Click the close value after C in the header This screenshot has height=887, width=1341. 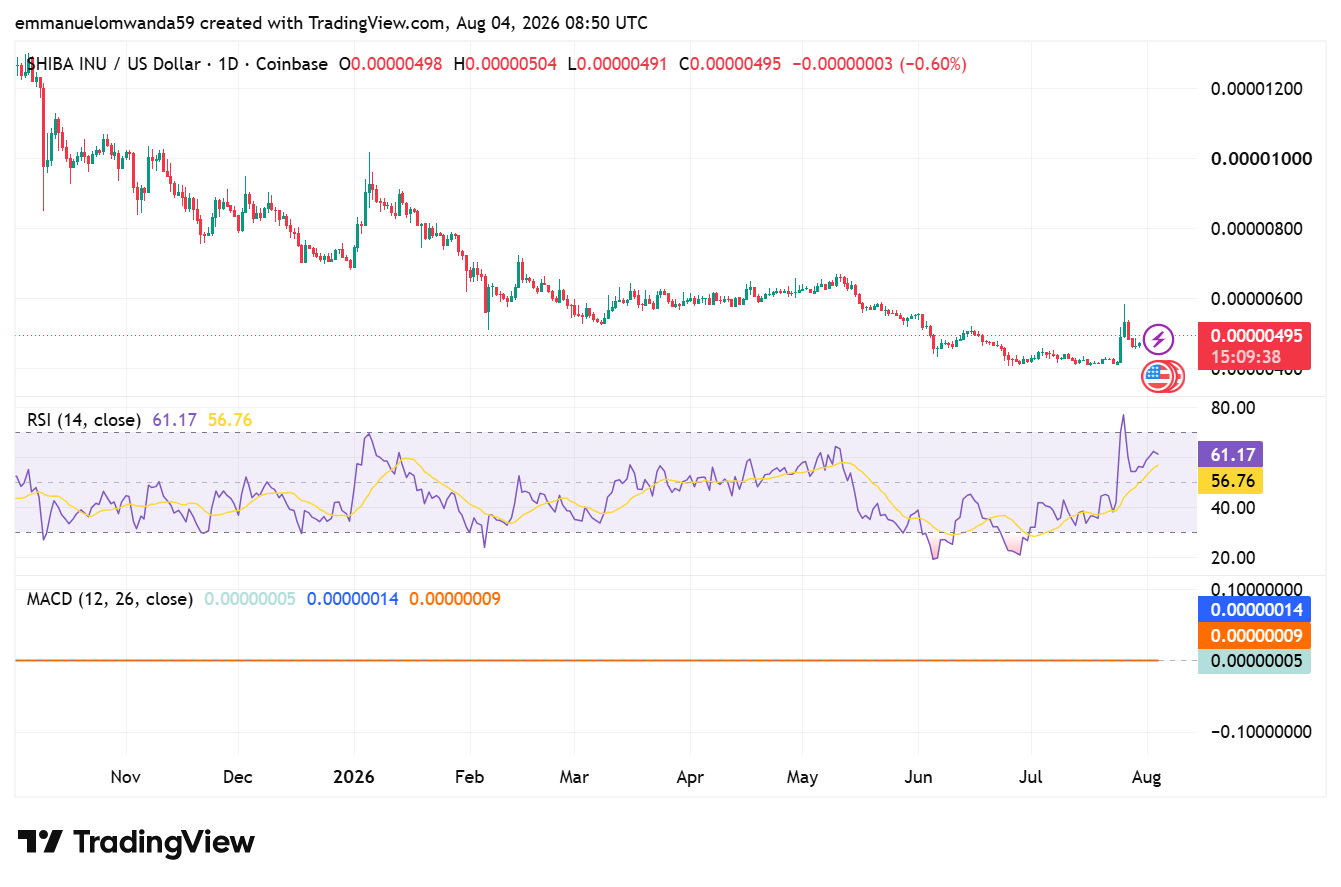736,64
